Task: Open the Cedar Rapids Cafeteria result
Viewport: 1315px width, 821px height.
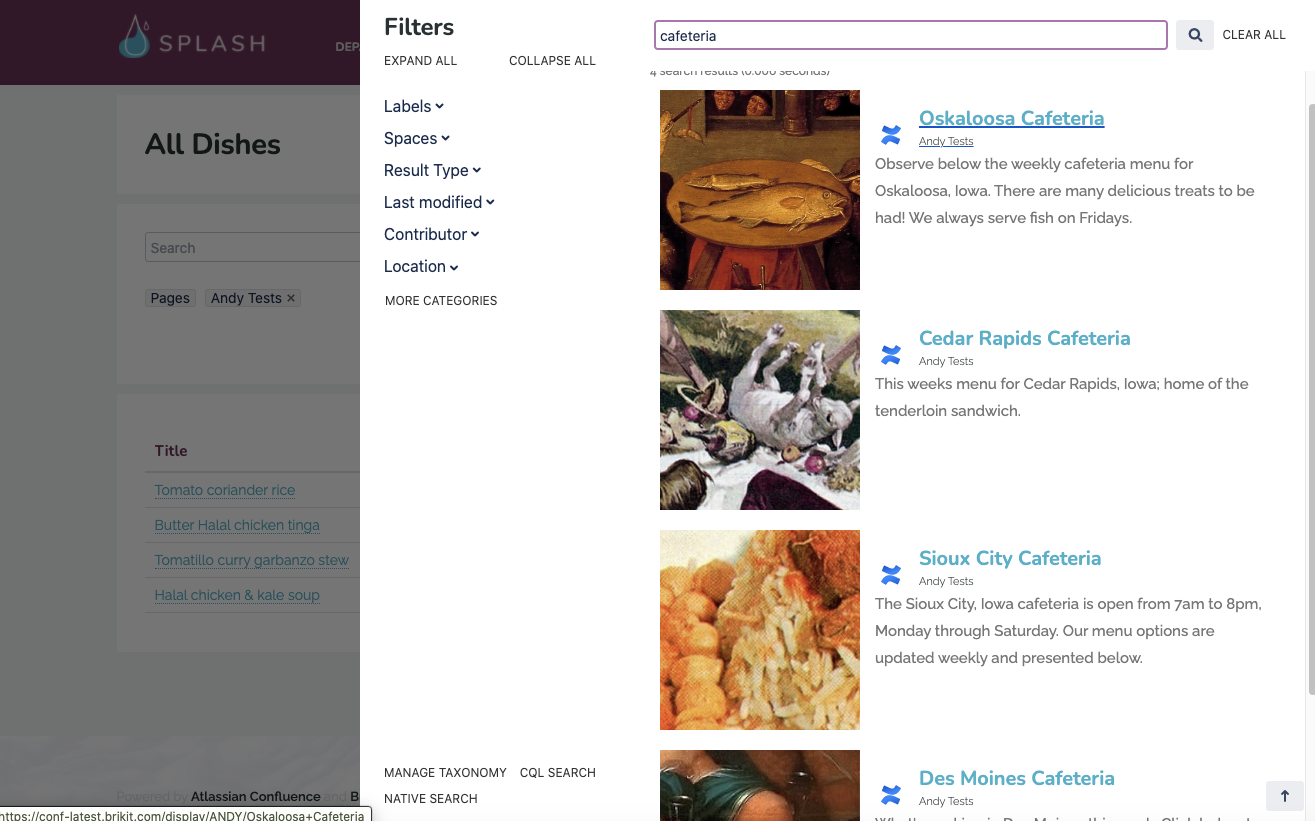Action: coord(1024,338)
